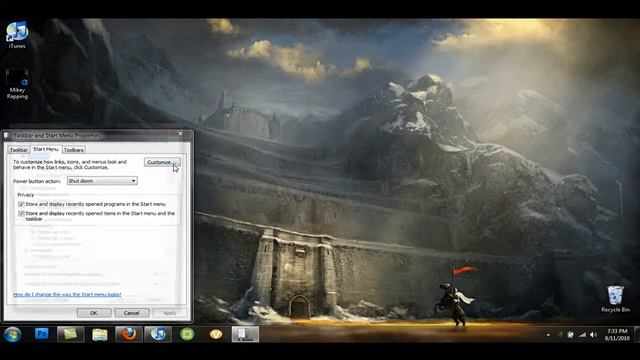This screenshot has width=640, height=360.
Task: Close the Taskbar and Start Menu Properties dialog
Action: click(x=180, y=134)
